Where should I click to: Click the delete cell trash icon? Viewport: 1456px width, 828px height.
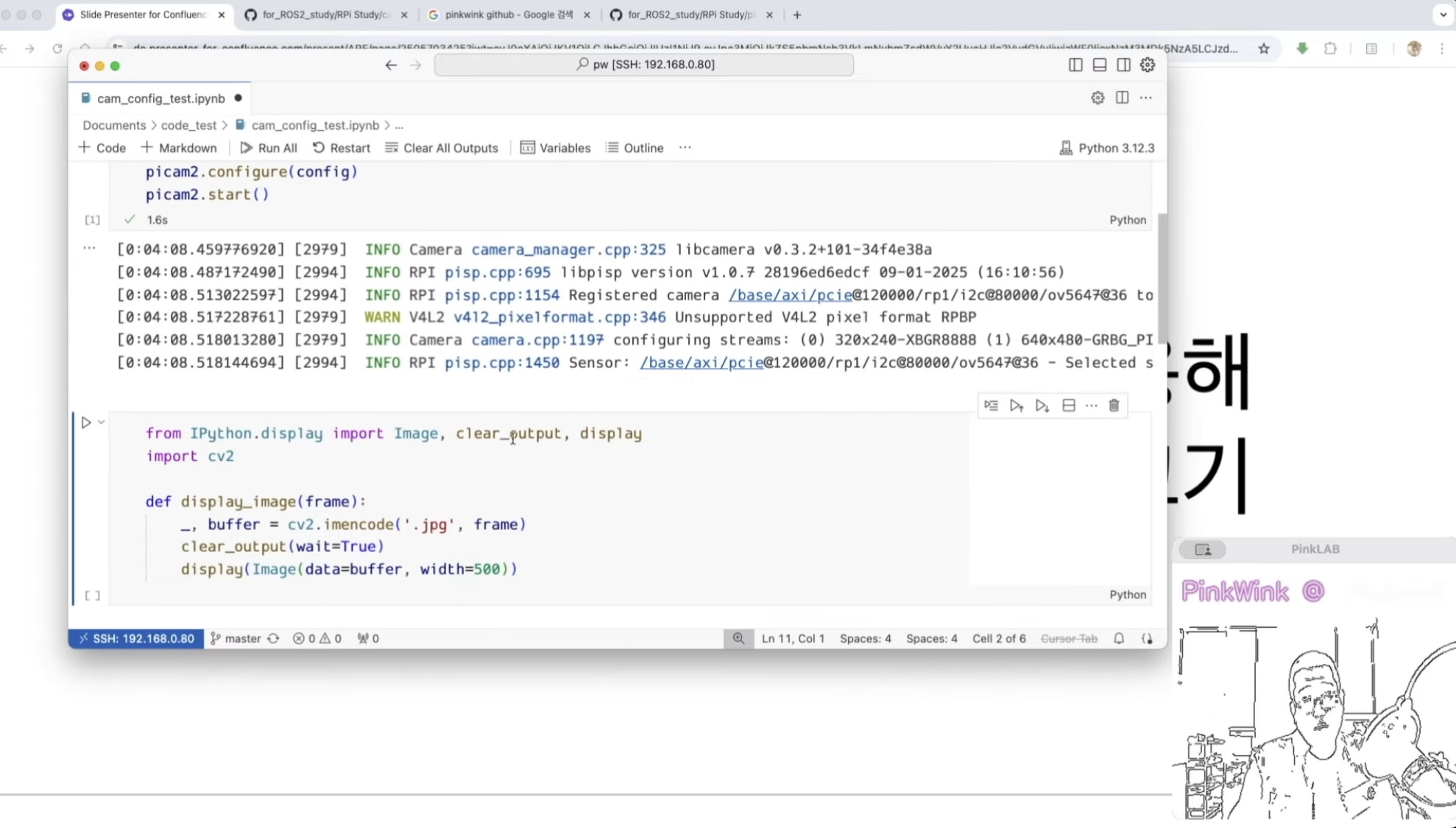tap(1114, 406)
